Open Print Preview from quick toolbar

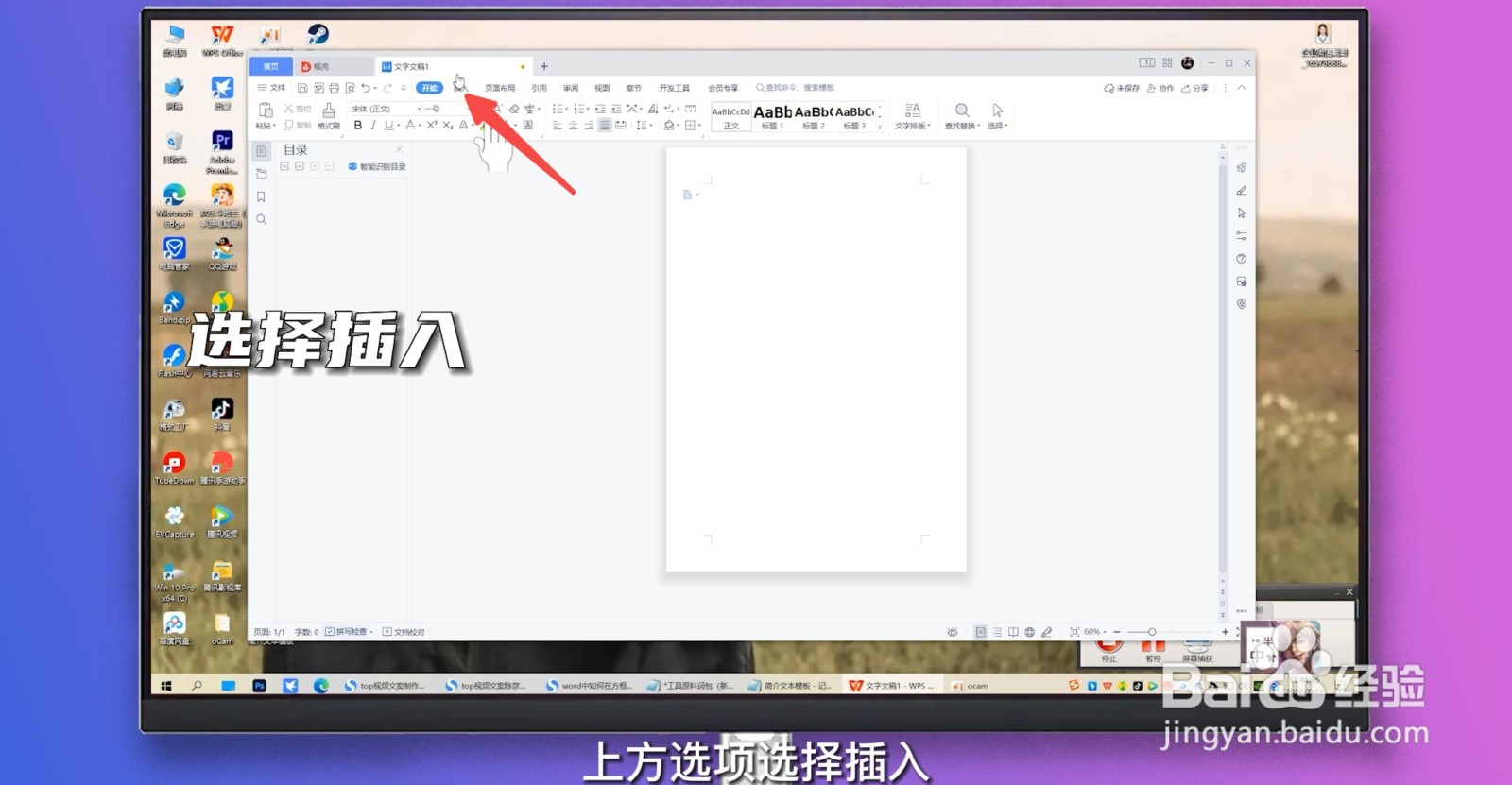click(x=350, y=88)
